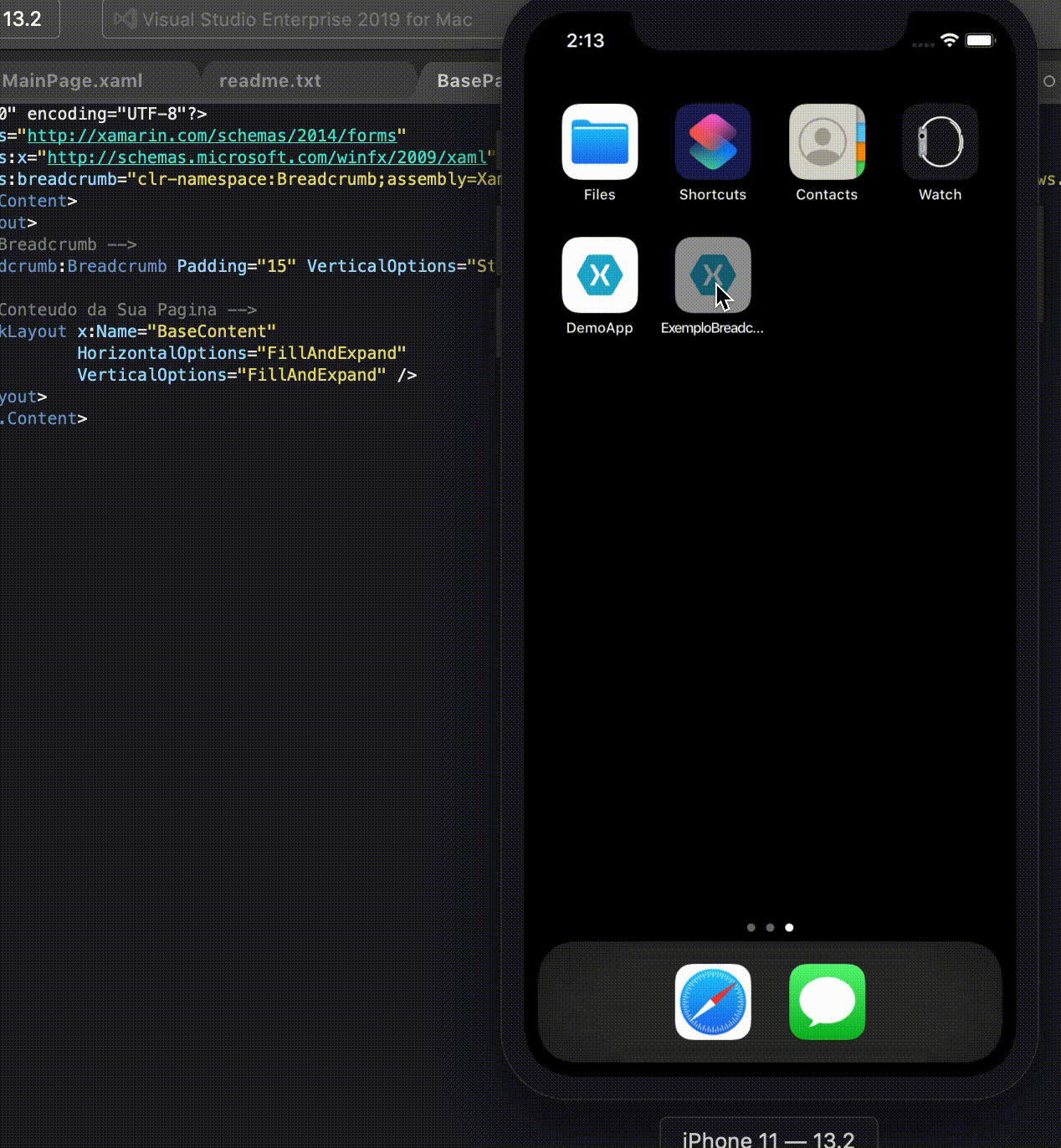The image size is (1061, 1148).
Task: Click the HorizontalOptions="FillAndExpand" code line
Action: tap(242, 353)
